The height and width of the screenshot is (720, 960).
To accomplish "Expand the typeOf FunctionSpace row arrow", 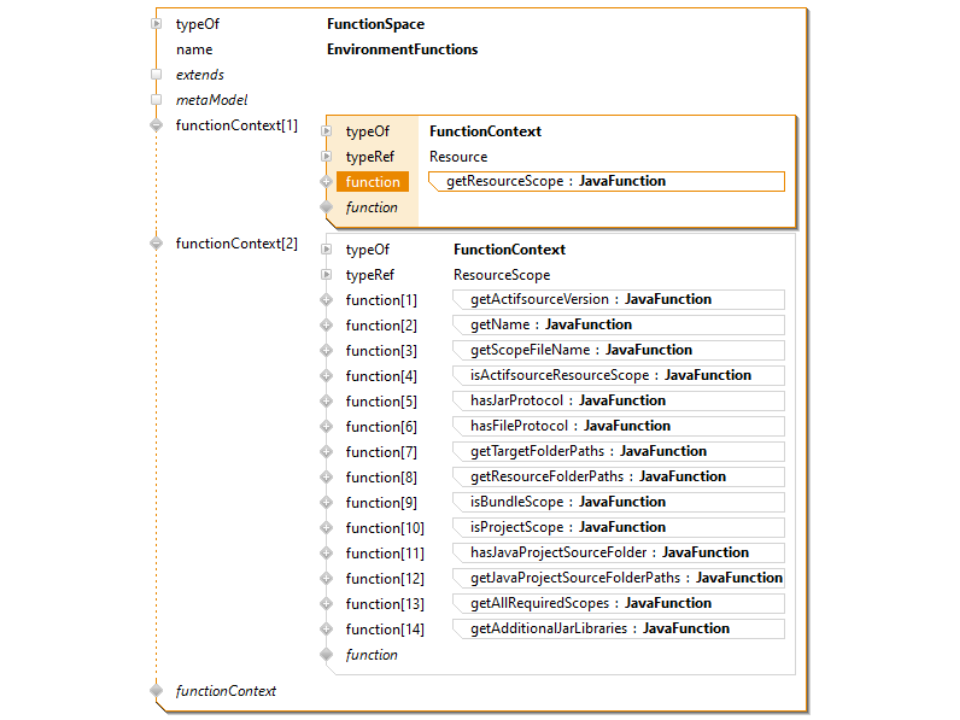I will pyautogui.click(x=156, y=24).
